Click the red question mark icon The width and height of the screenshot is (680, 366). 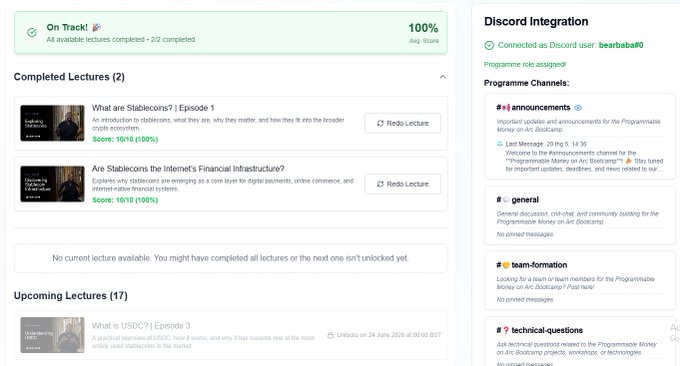point(506,330)
